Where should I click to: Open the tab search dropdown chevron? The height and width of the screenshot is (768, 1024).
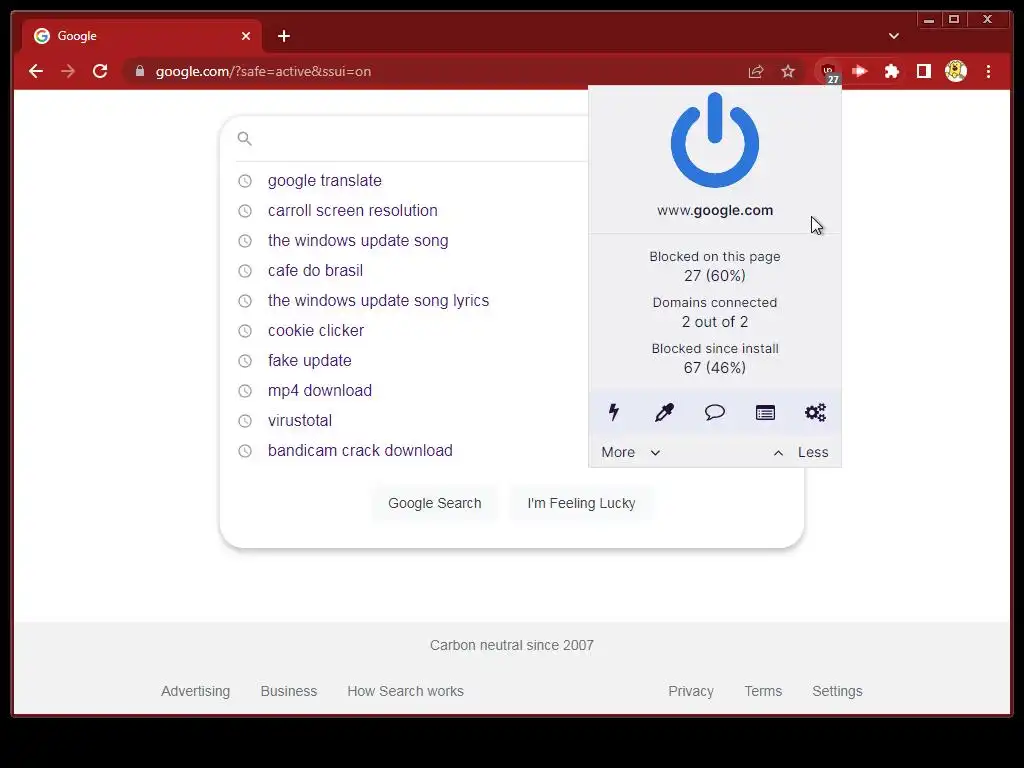893,36
